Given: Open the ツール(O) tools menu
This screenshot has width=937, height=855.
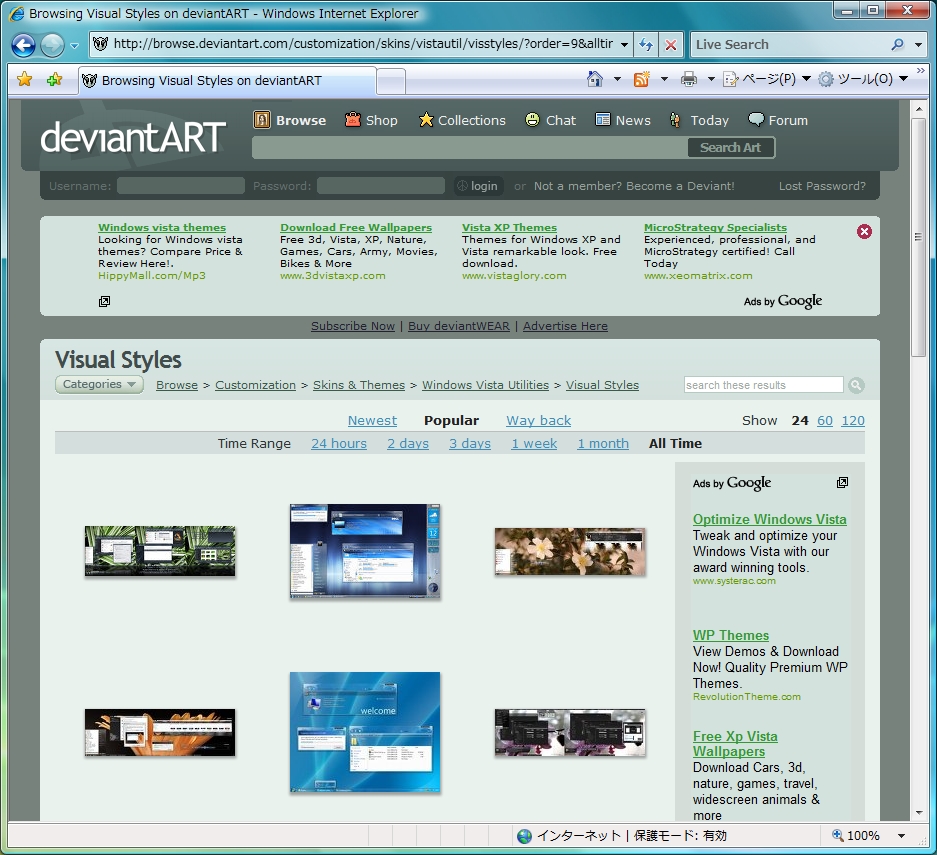Looking at the screenshot, I should click(x=863, y=79).
